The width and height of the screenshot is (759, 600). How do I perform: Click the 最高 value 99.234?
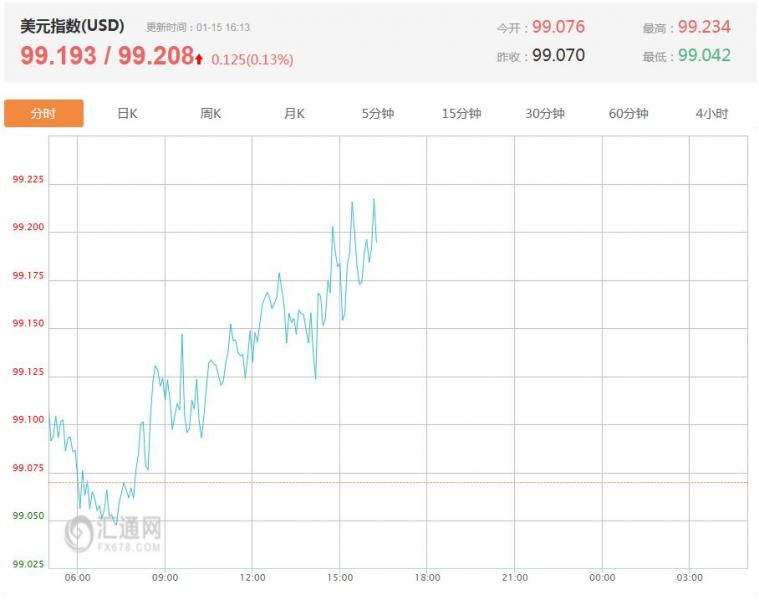704,27
